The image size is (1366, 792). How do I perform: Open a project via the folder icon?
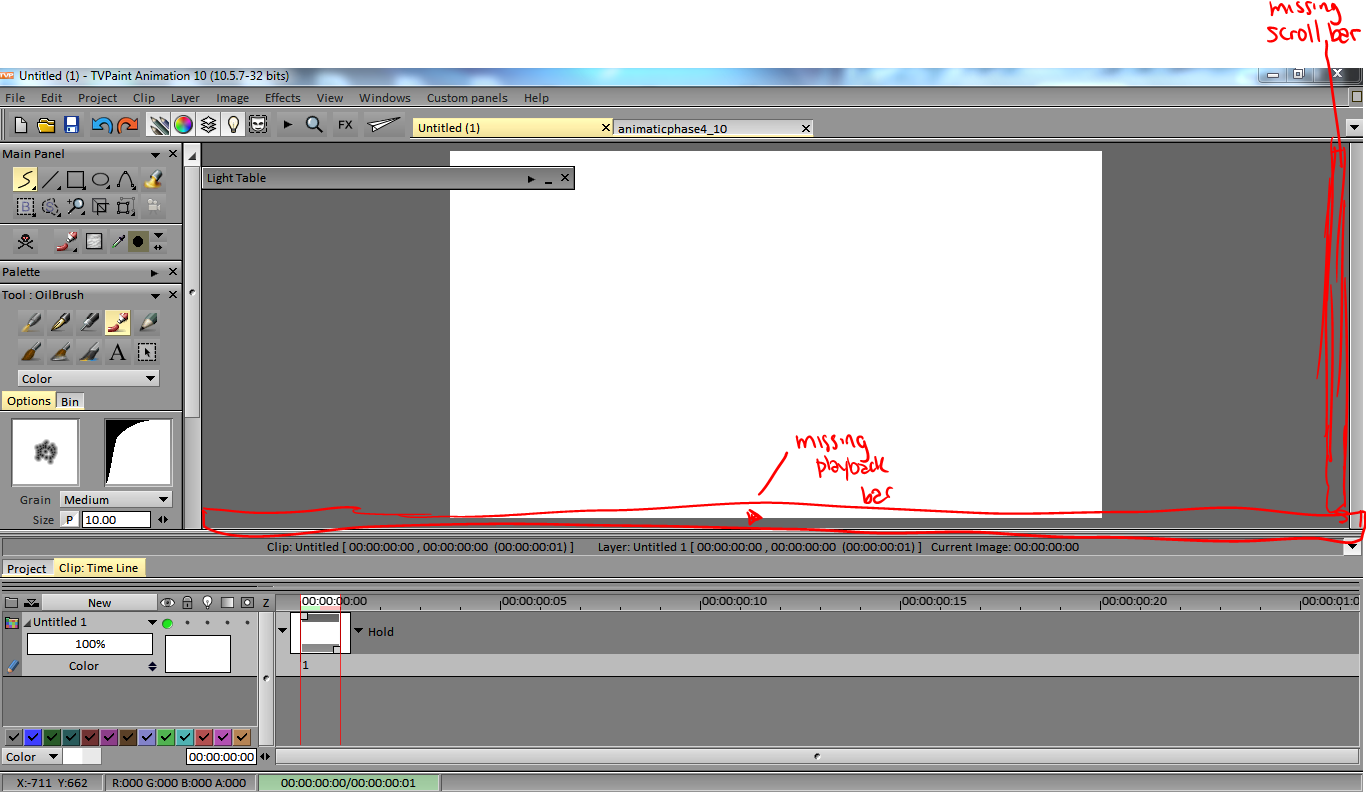46,125
